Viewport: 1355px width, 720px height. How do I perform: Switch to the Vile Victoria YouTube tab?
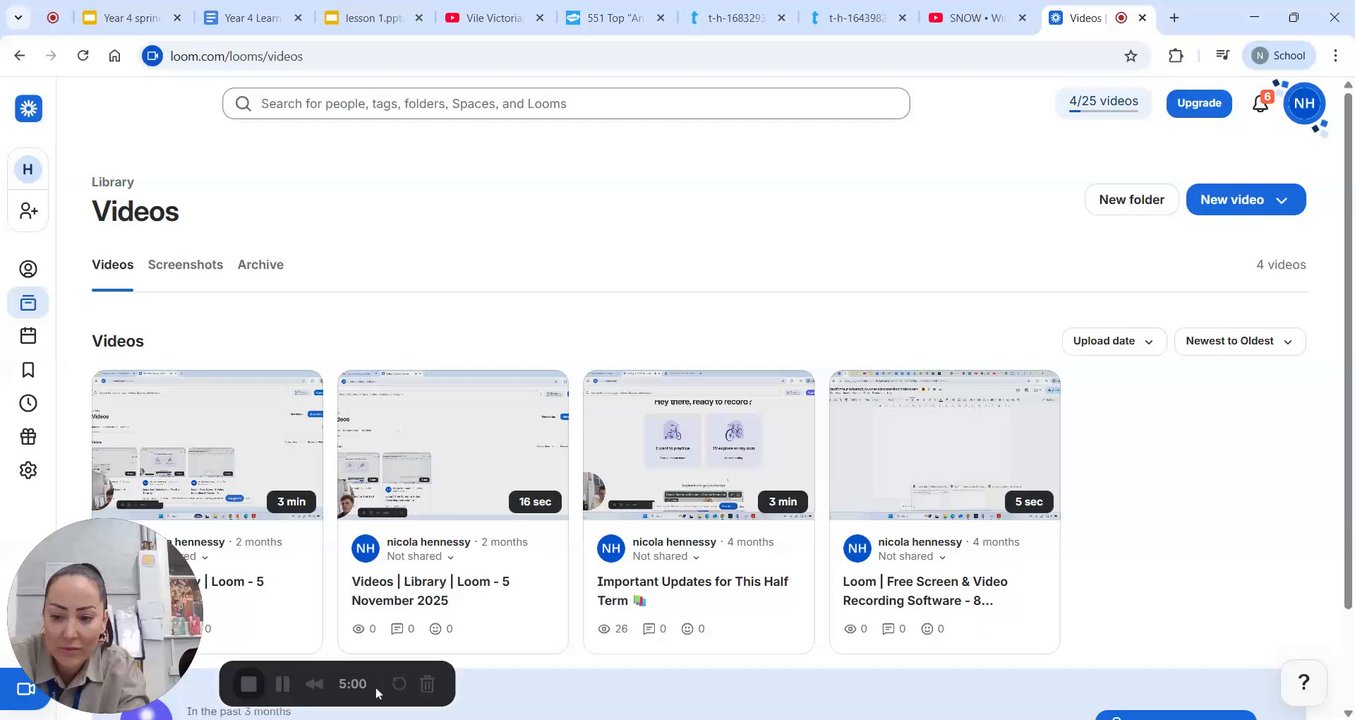click(495, 18)
